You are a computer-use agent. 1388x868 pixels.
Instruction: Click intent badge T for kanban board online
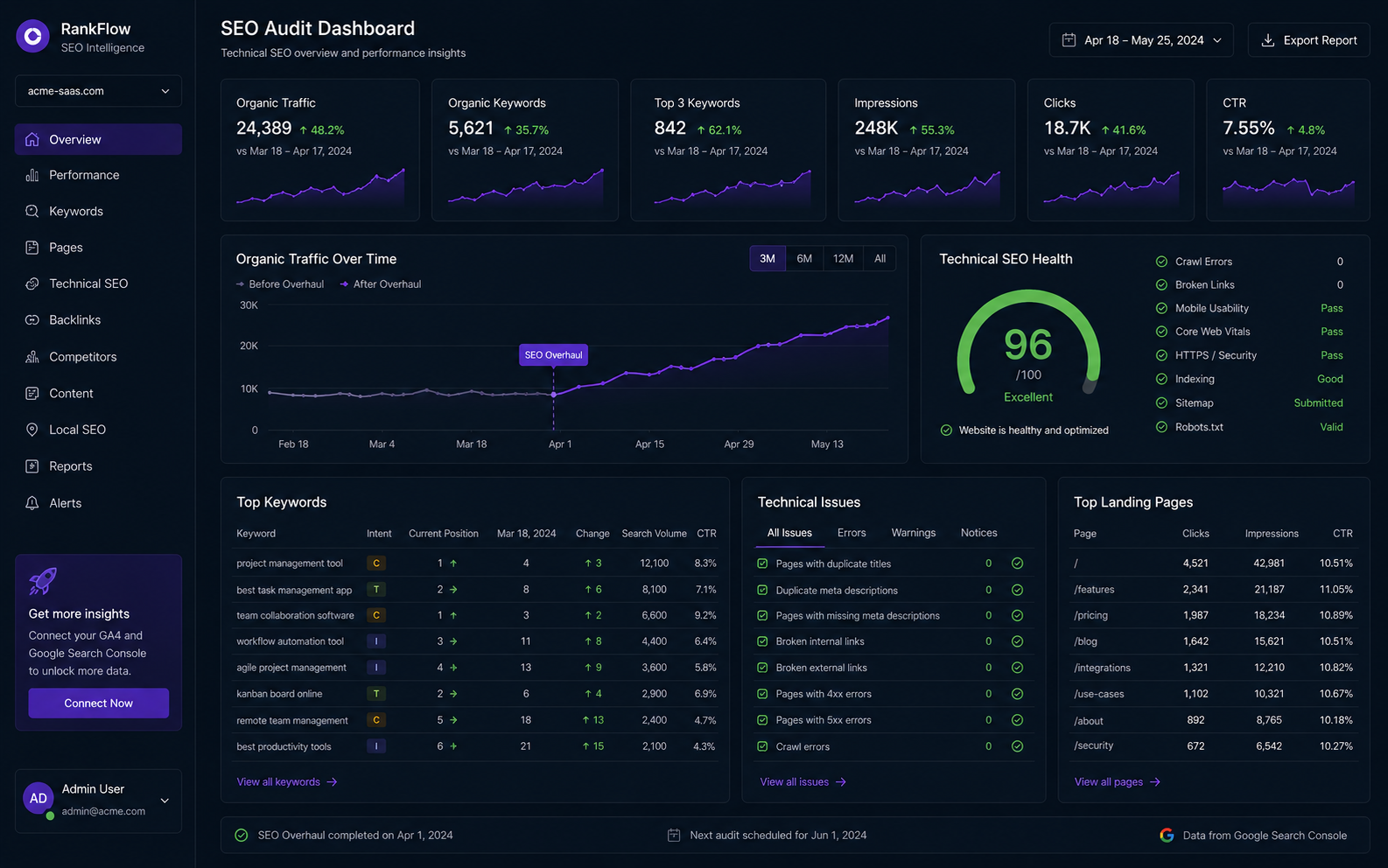(x=376, y=694)
